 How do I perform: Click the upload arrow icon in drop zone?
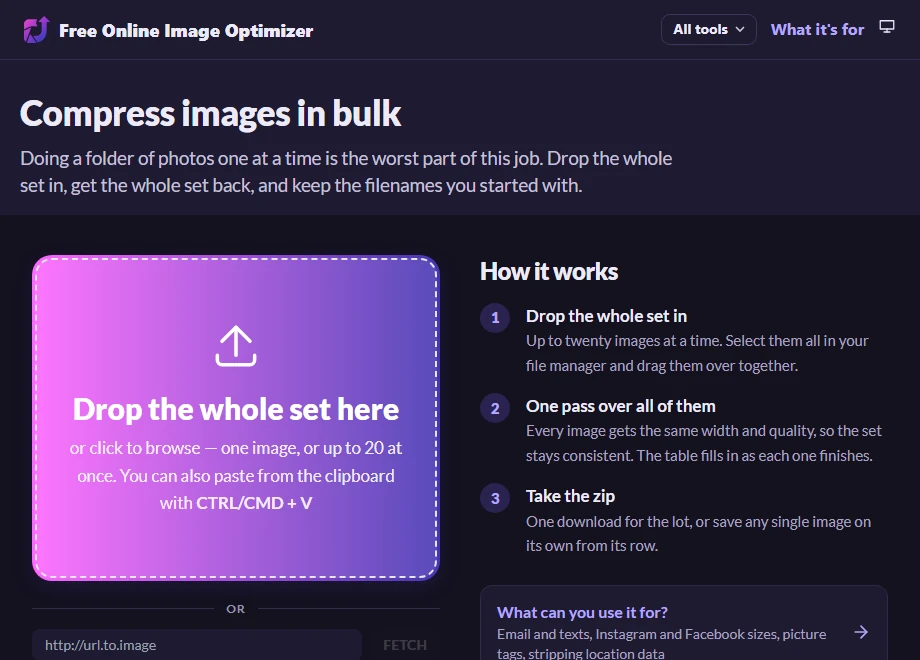(x=236, y=346)
